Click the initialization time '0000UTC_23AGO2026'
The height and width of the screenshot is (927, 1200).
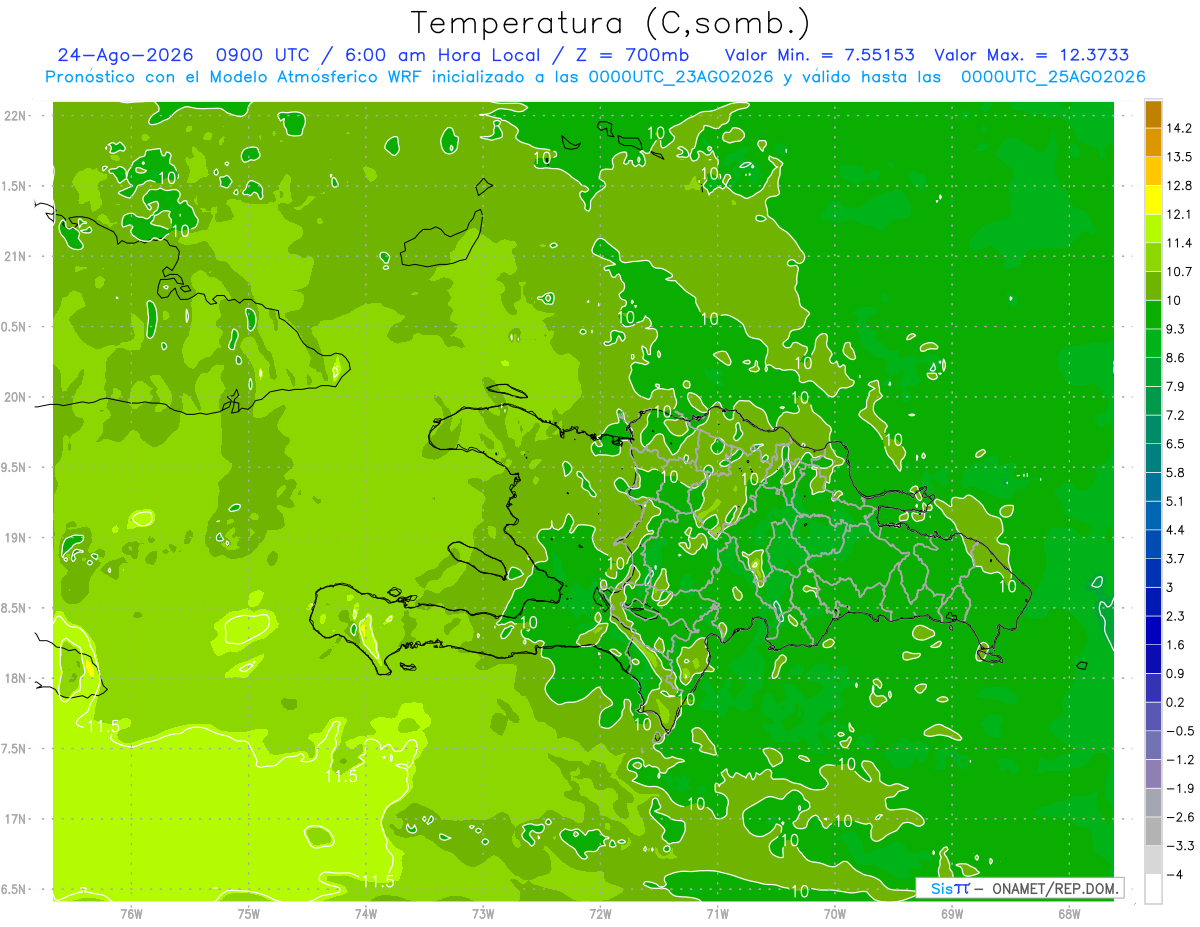pyautogui.click(x=681, y=77)
